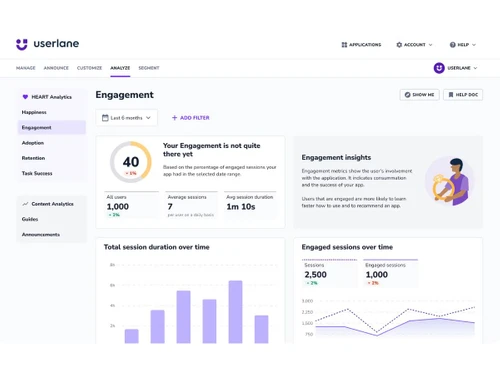Click the calendar icon in date filter
Image resolution: width=500 pixels, height=375 pixels.
tap(105, 118)
